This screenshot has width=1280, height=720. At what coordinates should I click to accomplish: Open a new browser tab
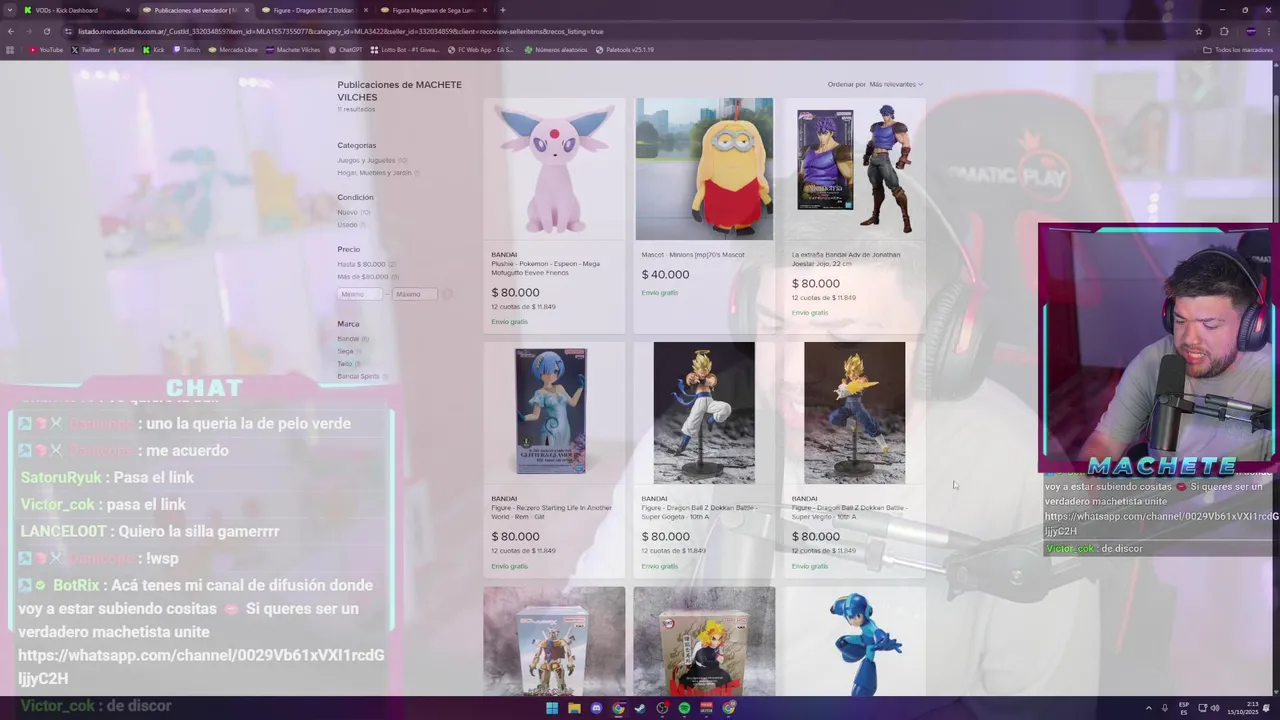click(x=502, y=10)
